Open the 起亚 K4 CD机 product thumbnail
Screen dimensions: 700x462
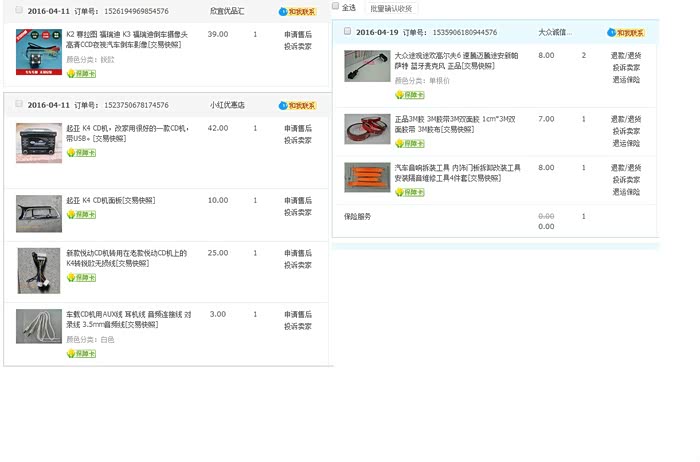[38, 143]
